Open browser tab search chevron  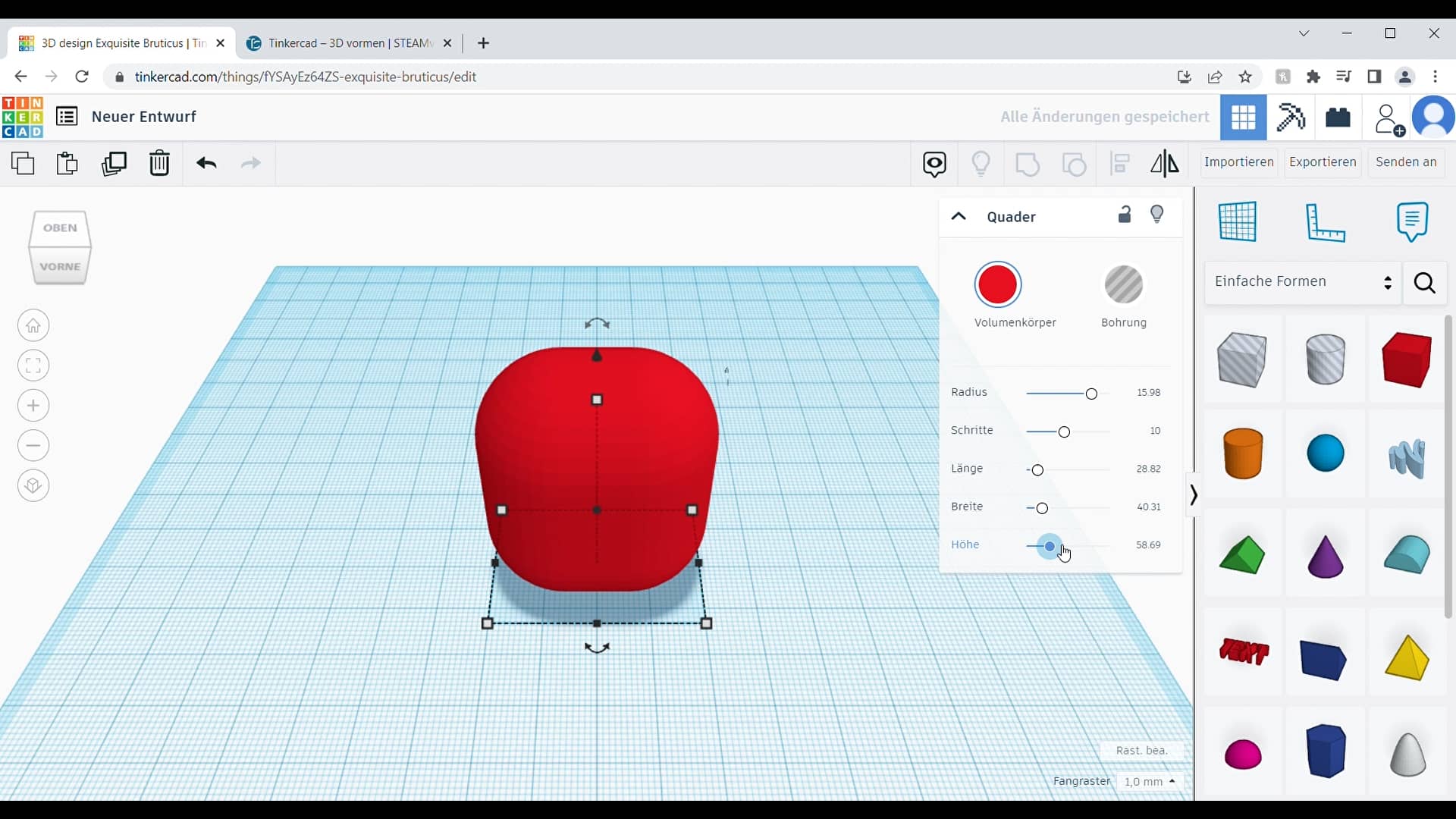(x=1304, y=33)
